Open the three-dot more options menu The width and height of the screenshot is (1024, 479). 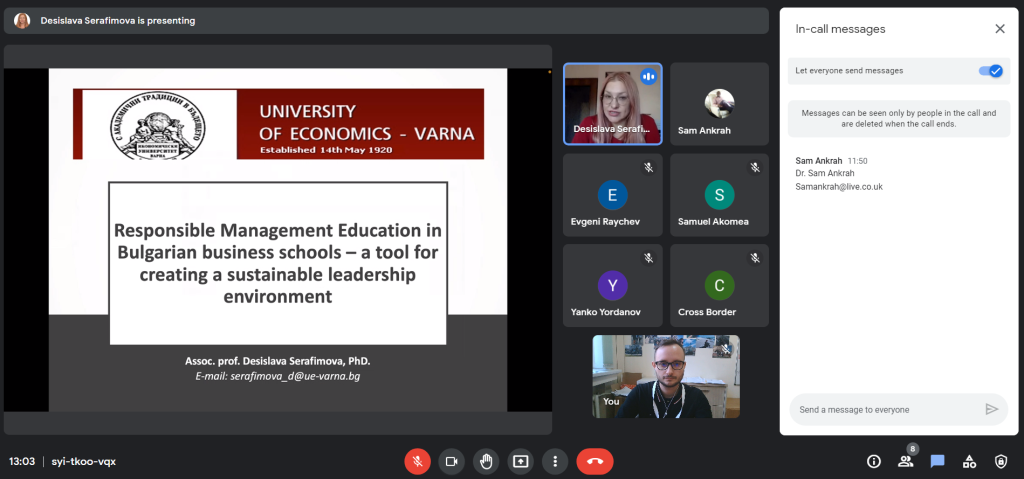(x=554, y=461)
